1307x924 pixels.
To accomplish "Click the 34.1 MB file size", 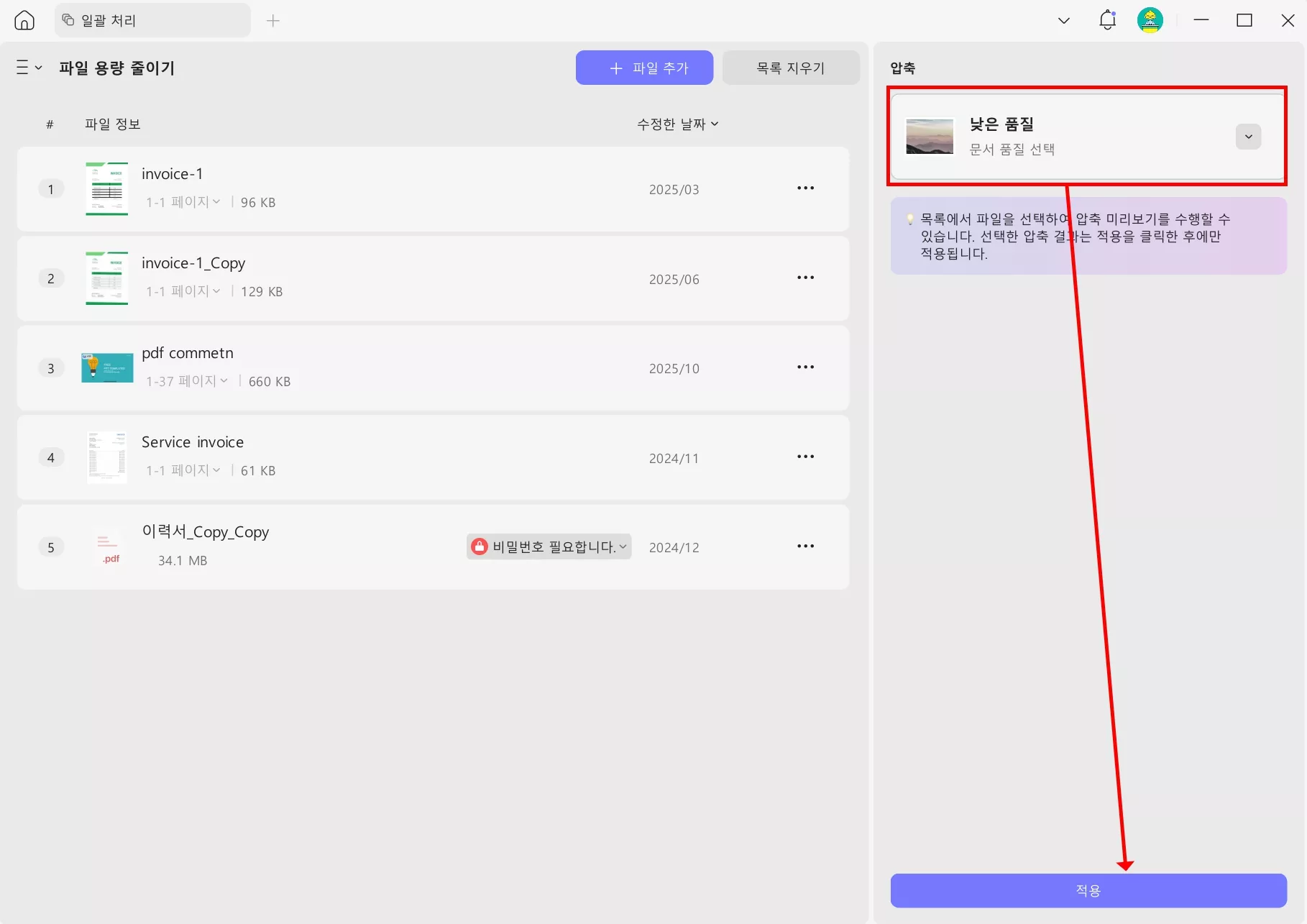I will click(x=183, y=561).
